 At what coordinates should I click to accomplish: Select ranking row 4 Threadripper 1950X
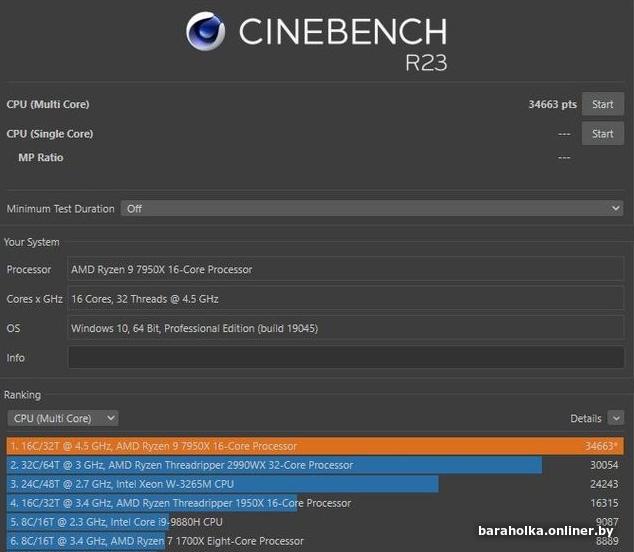[315, 503]
